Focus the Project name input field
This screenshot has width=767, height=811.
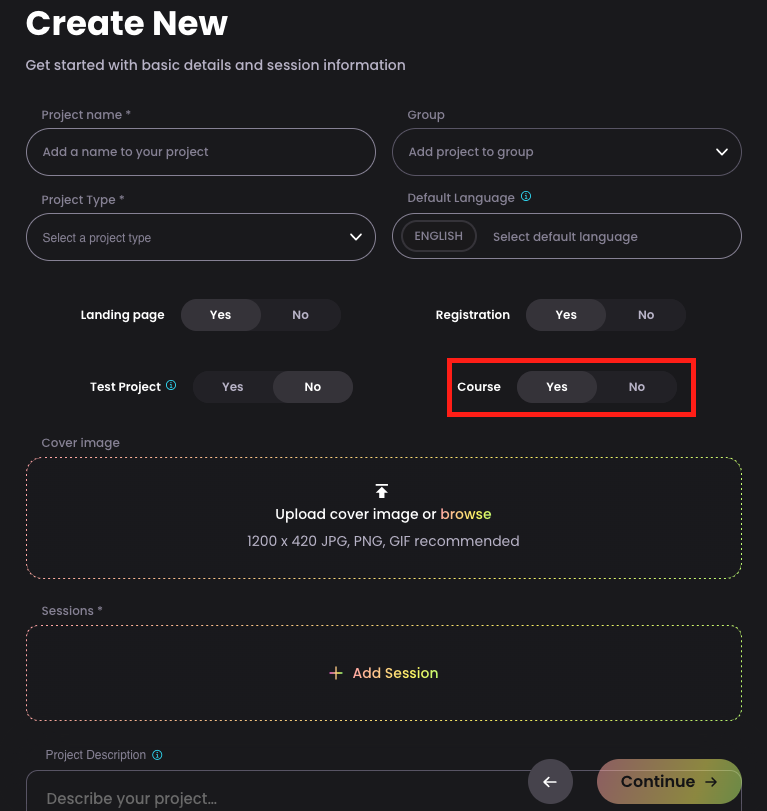tap(201, 152)
